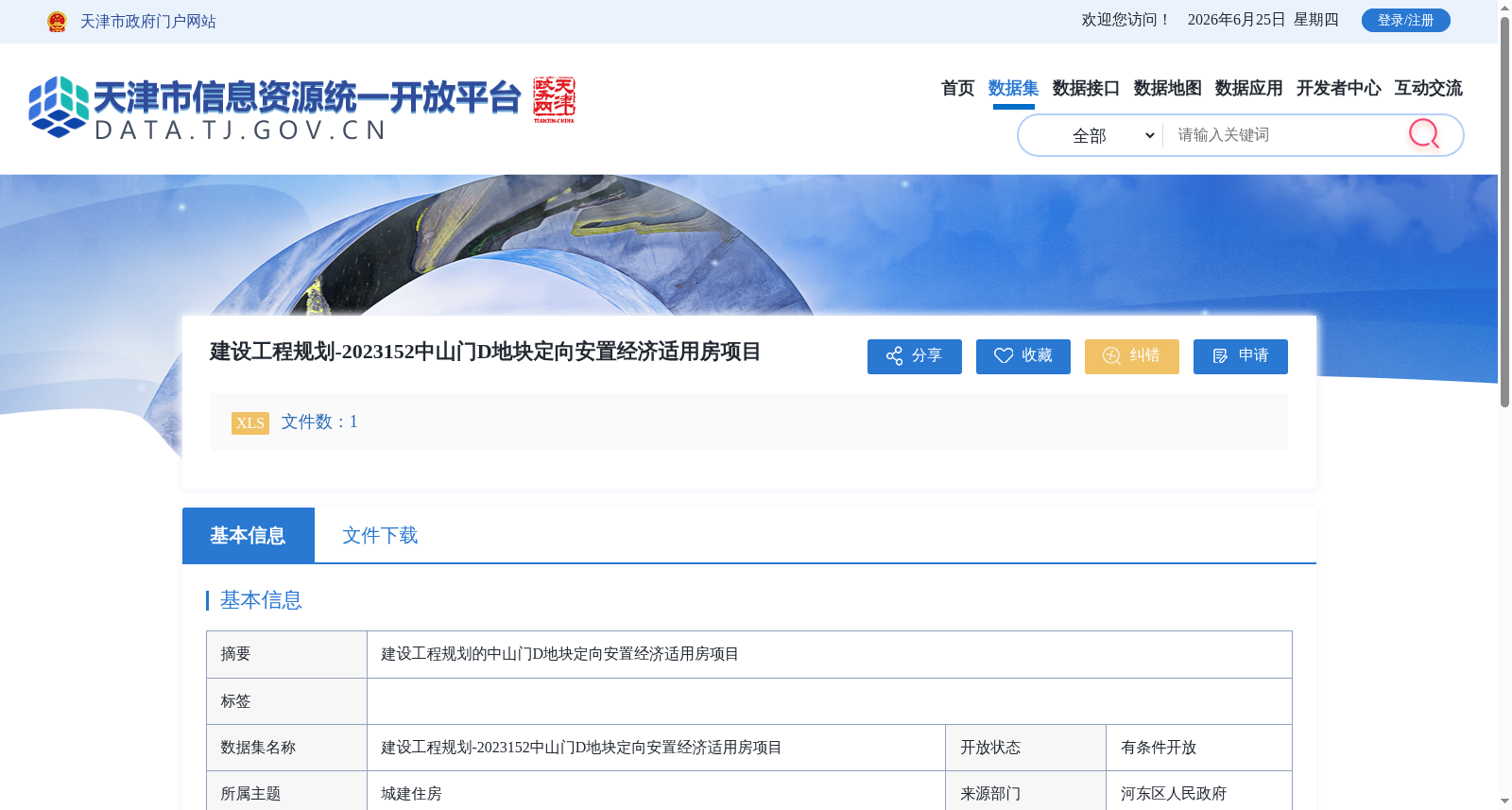The image size is (1512, 810).
Task: Click the 纠错 error report button
Action: tap(1132, 356)
